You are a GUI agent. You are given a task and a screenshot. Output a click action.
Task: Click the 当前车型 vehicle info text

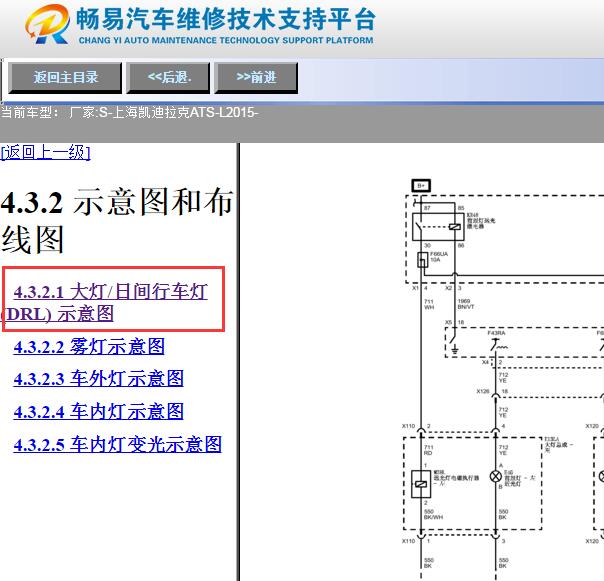[129, 113]
